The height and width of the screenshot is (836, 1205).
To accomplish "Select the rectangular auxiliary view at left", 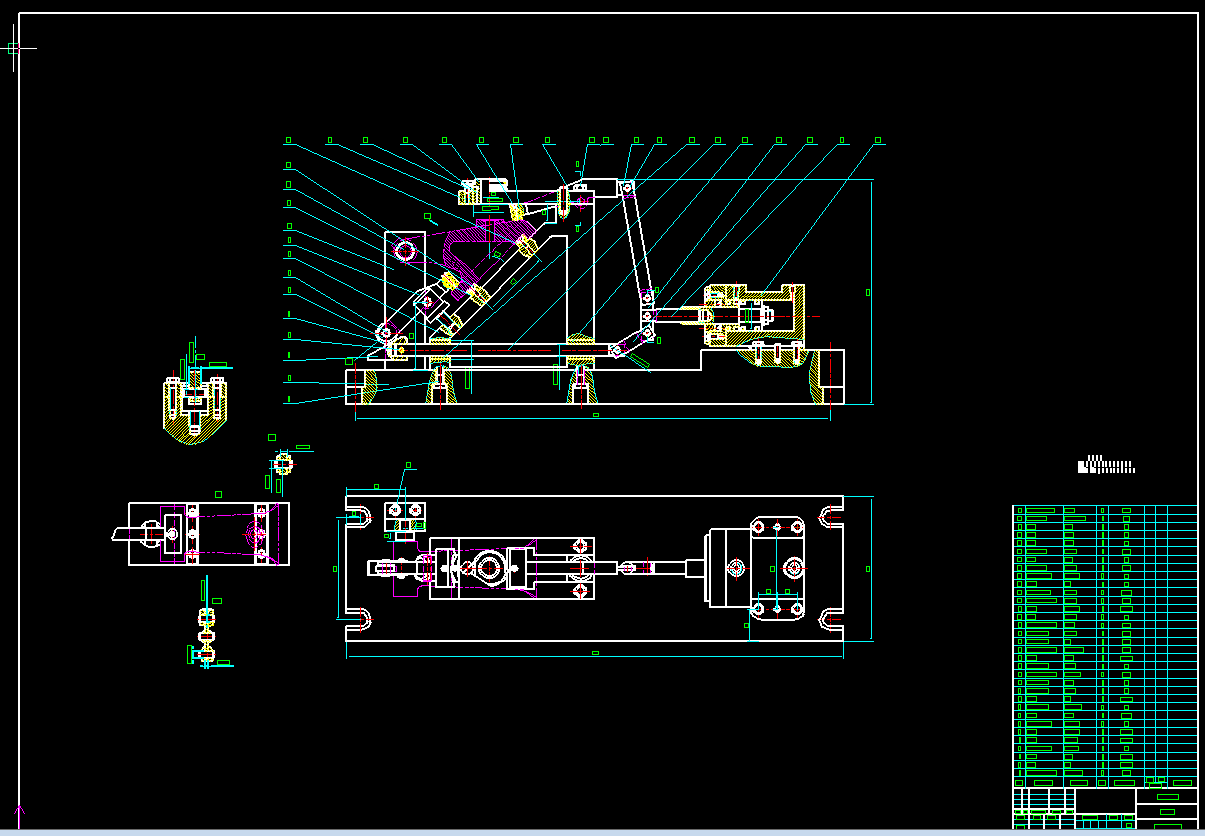I will [208, 534].
